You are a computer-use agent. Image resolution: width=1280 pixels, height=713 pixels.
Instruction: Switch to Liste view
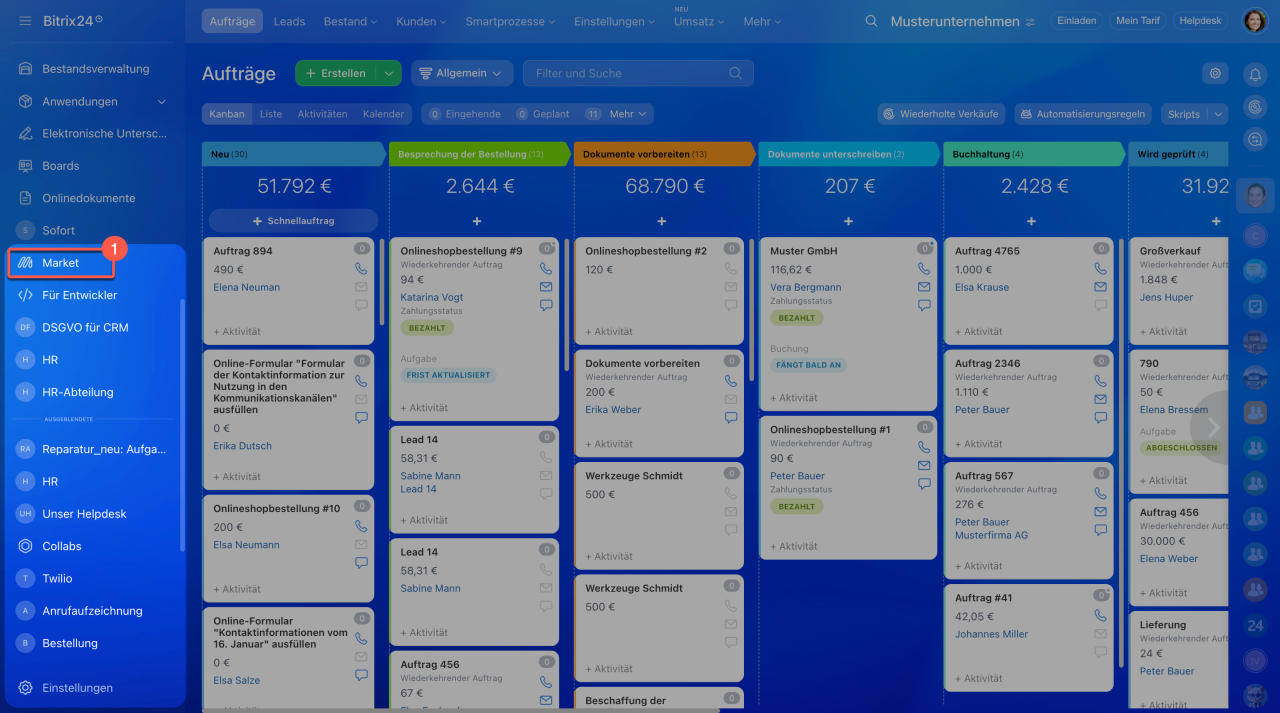tap(271, 114)
